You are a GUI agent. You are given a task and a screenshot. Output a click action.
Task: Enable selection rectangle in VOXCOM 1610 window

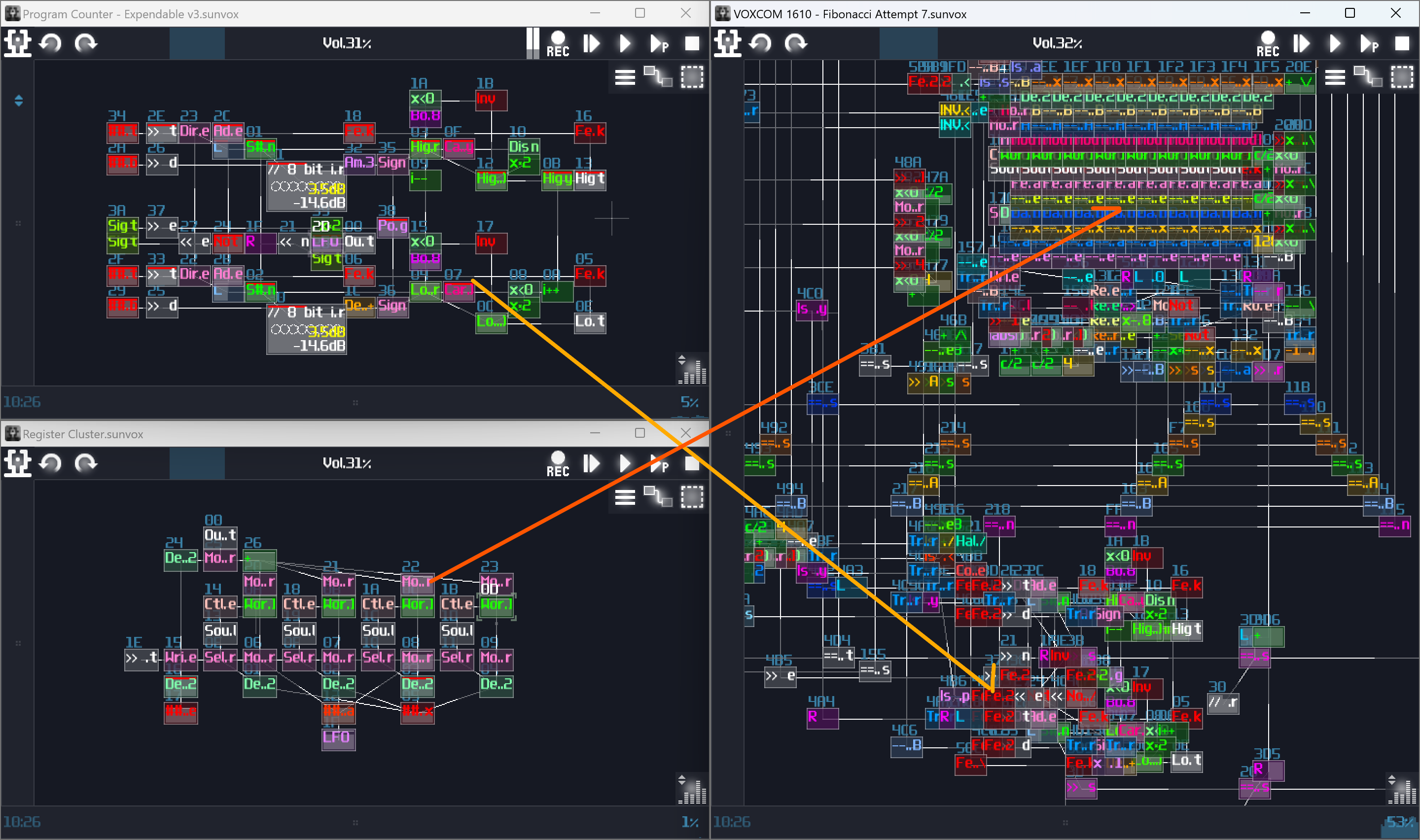(1402, 77)
